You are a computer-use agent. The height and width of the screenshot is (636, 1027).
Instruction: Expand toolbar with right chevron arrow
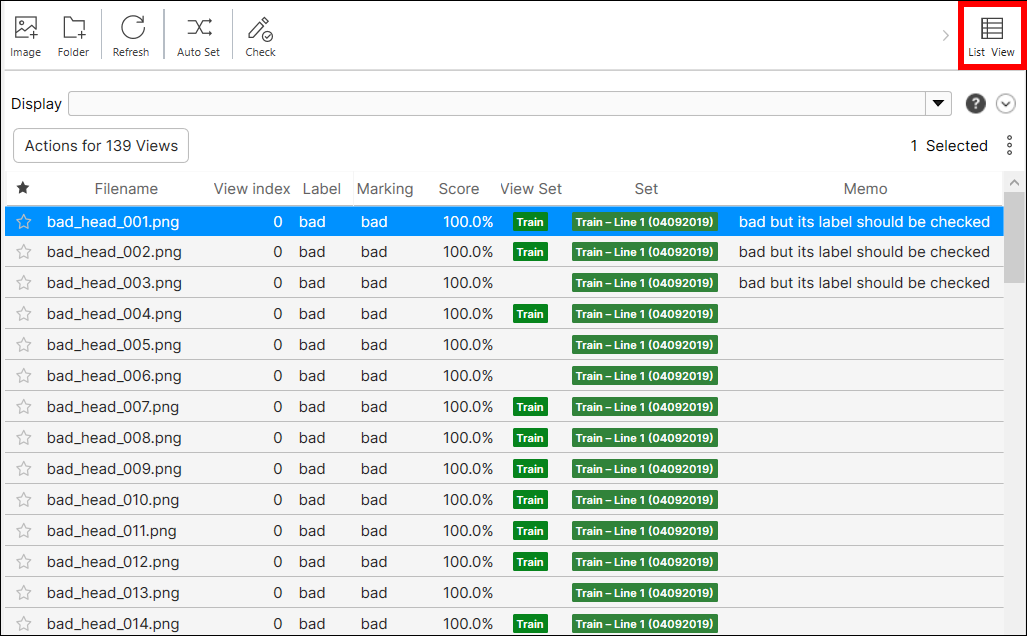coord(946,36)
